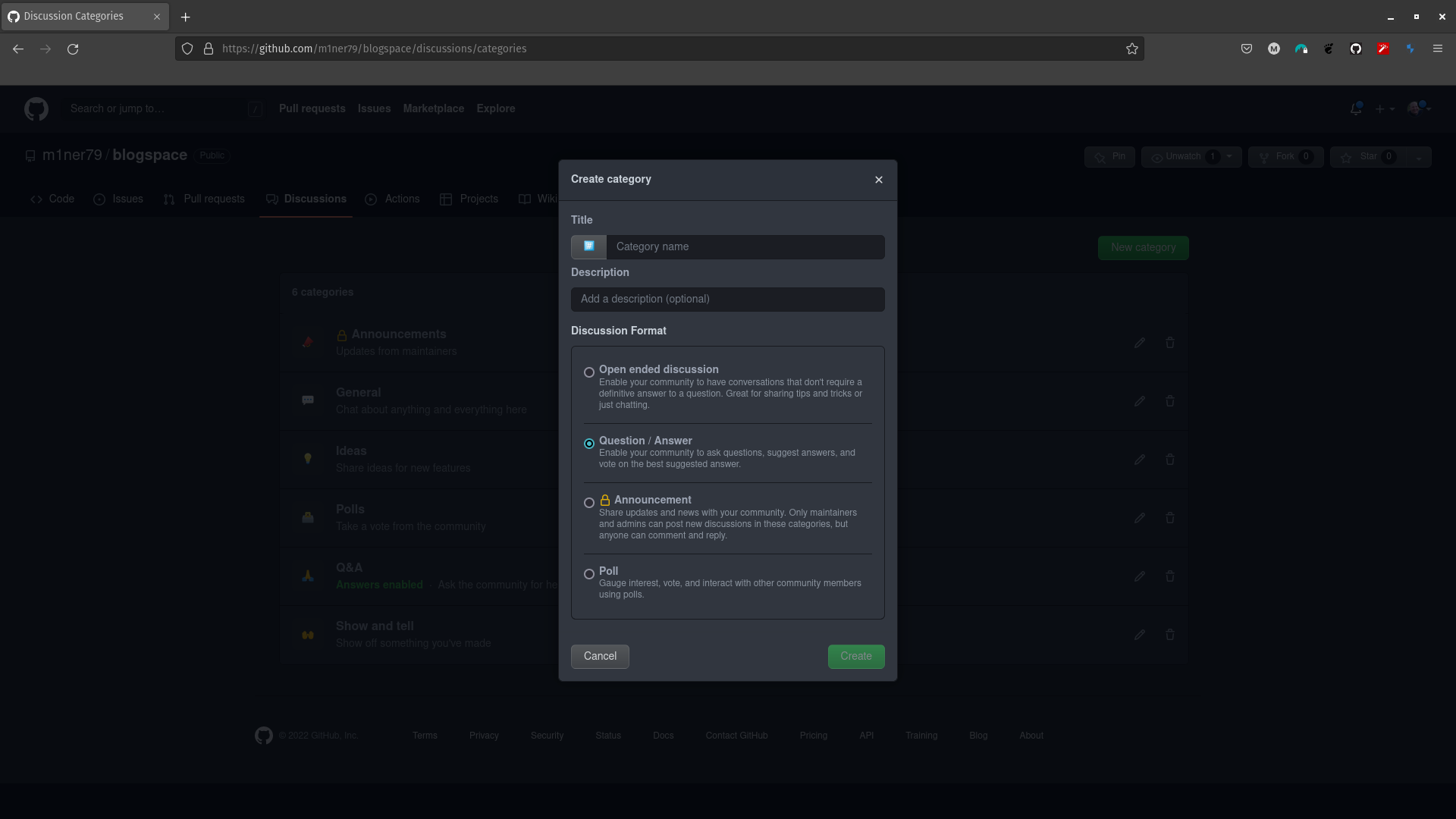Image resolution: width=1456 pixels, height=819 pixels.
Task: Click the New category button
Action: 1143,247
